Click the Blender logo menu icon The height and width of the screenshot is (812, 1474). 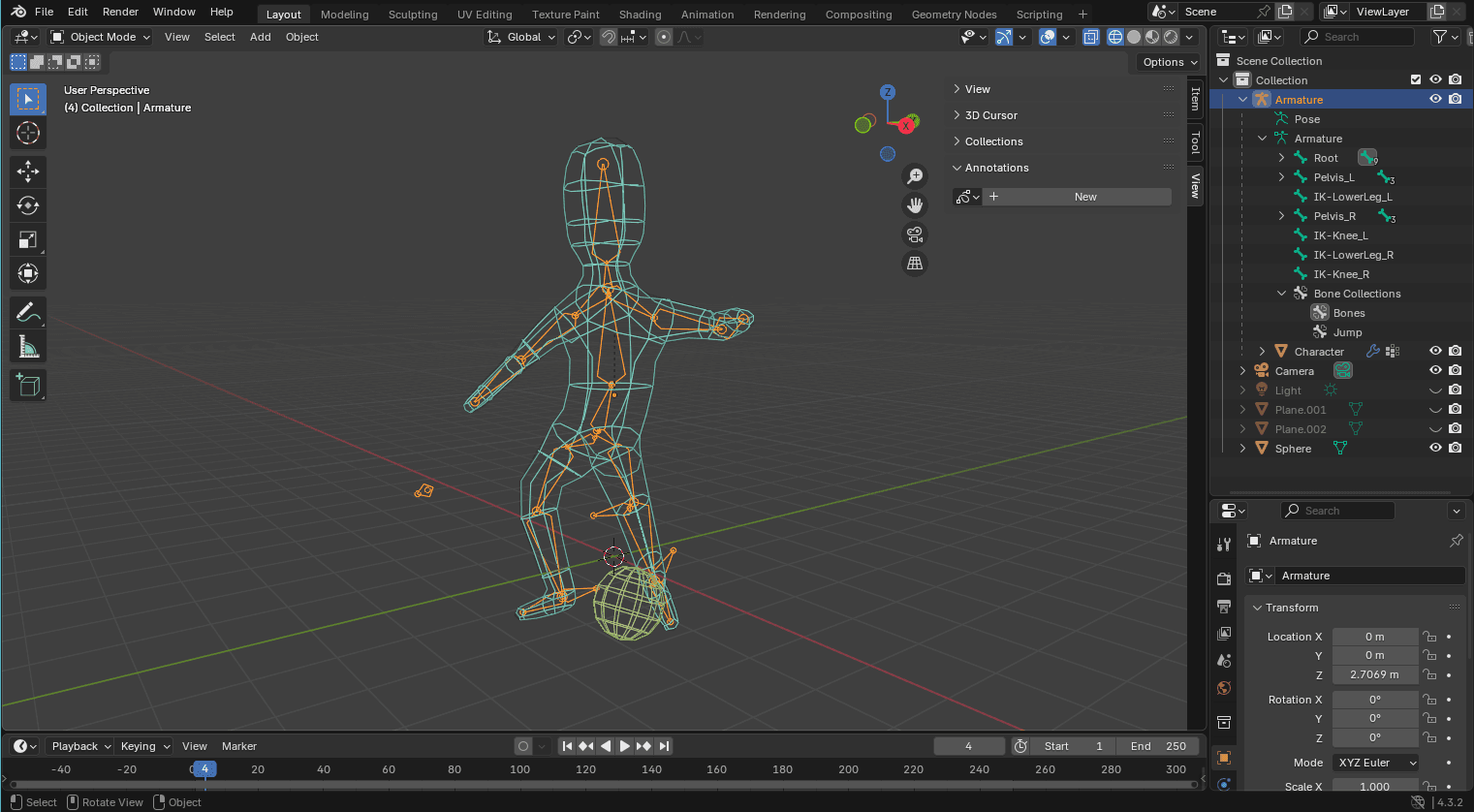click(x=18, y=12)
